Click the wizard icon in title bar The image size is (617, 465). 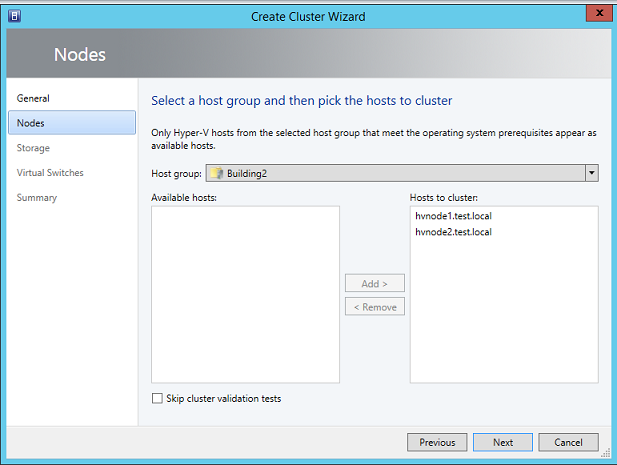pos(15,16)
